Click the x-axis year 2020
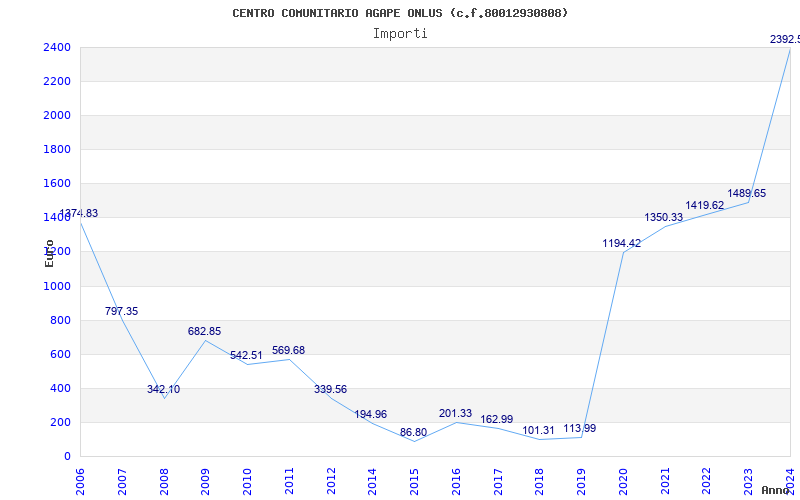 (x=623, y=482)
